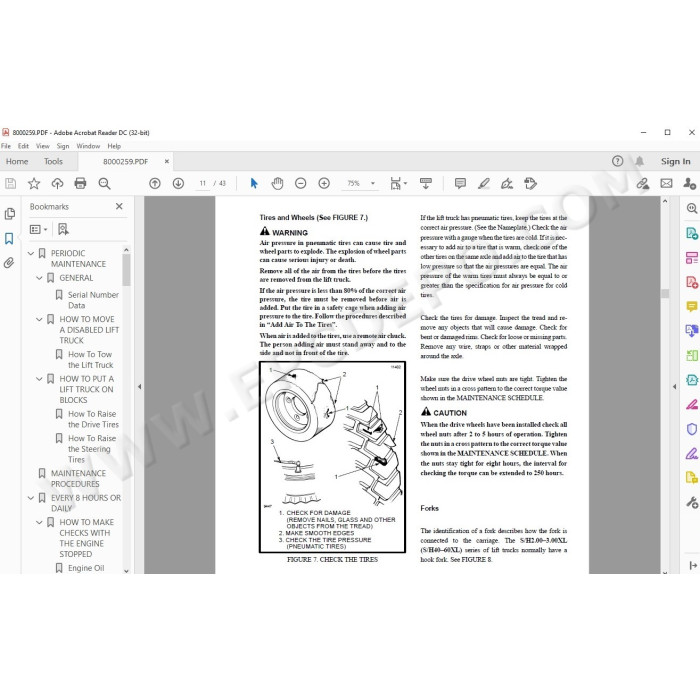Go to the next page arrow
This screenshot has width=700, height=700.
178,183
